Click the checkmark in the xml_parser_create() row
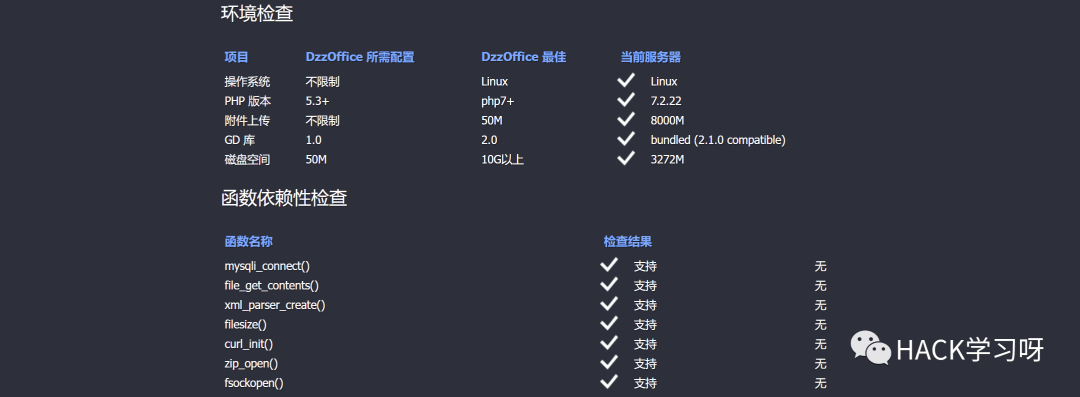 [x=609, y=304]
